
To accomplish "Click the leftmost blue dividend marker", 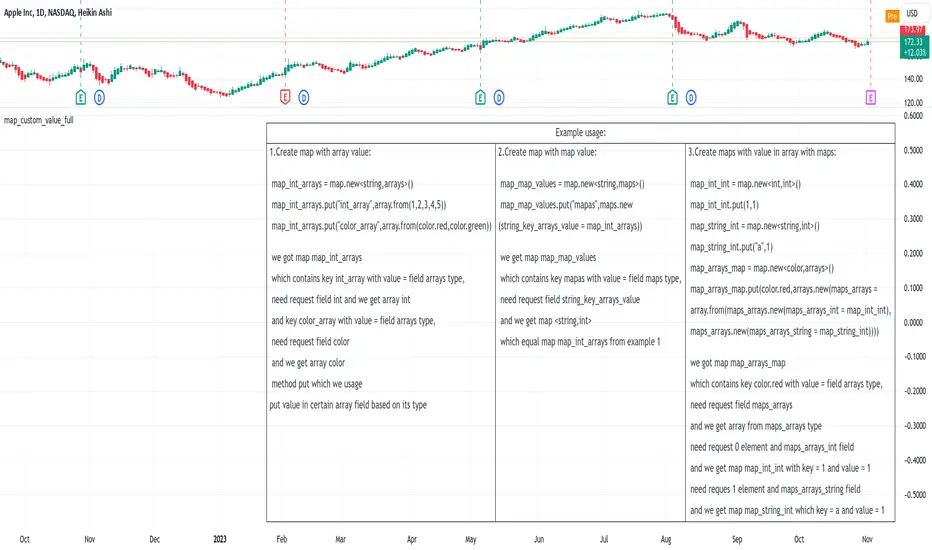I will (x=99, y=97).
